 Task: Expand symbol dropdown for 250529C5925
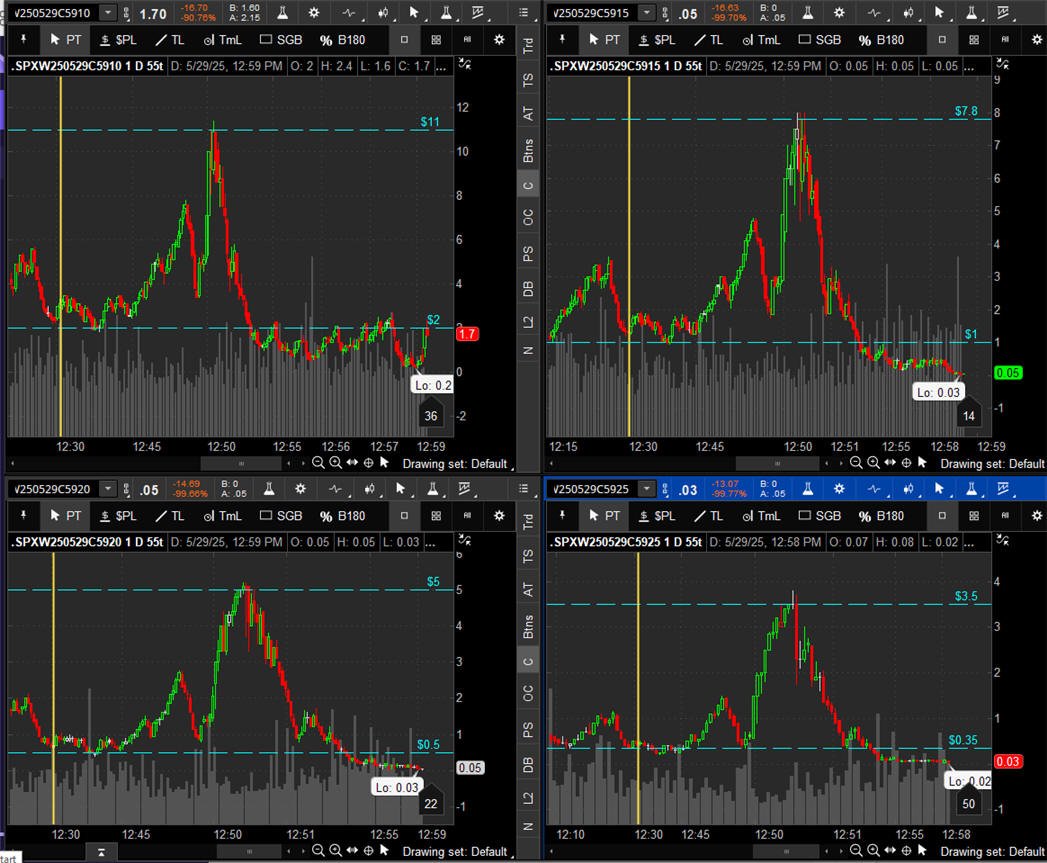tap(646, 489)
